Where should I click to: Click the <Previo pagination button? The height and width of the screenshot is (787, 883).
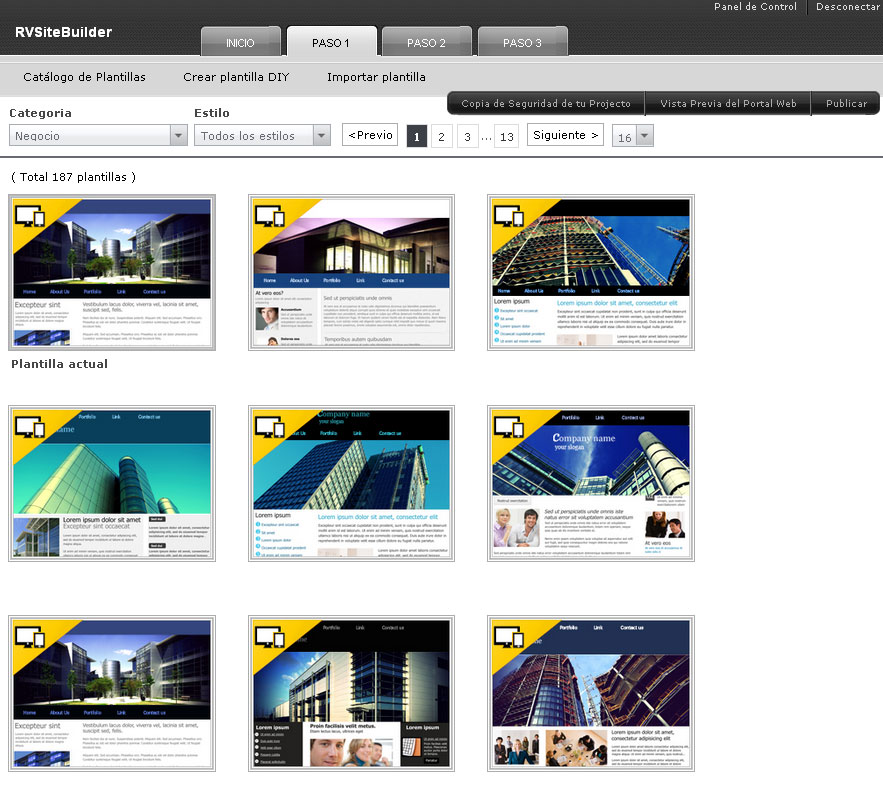click(370, 135)
